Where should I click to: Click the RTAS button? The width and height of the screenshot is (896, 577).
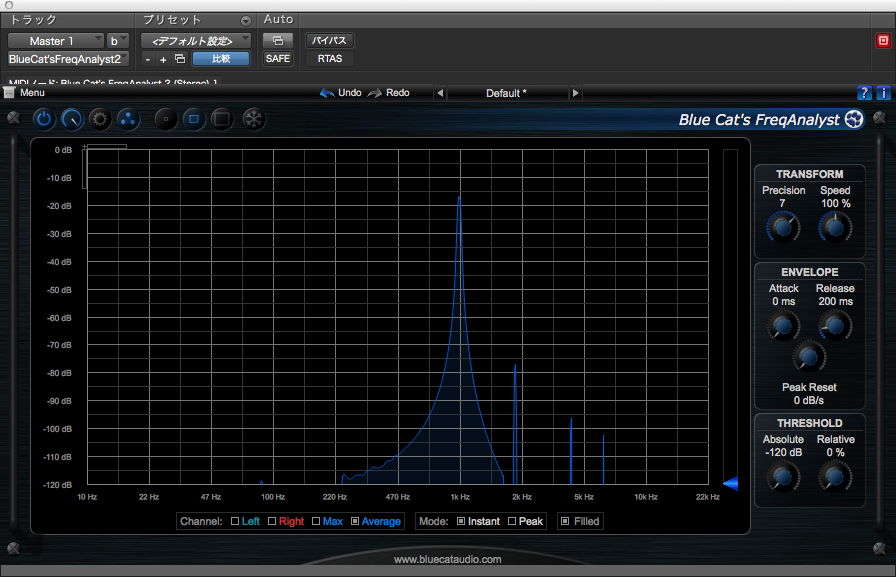tap(330, 58)
